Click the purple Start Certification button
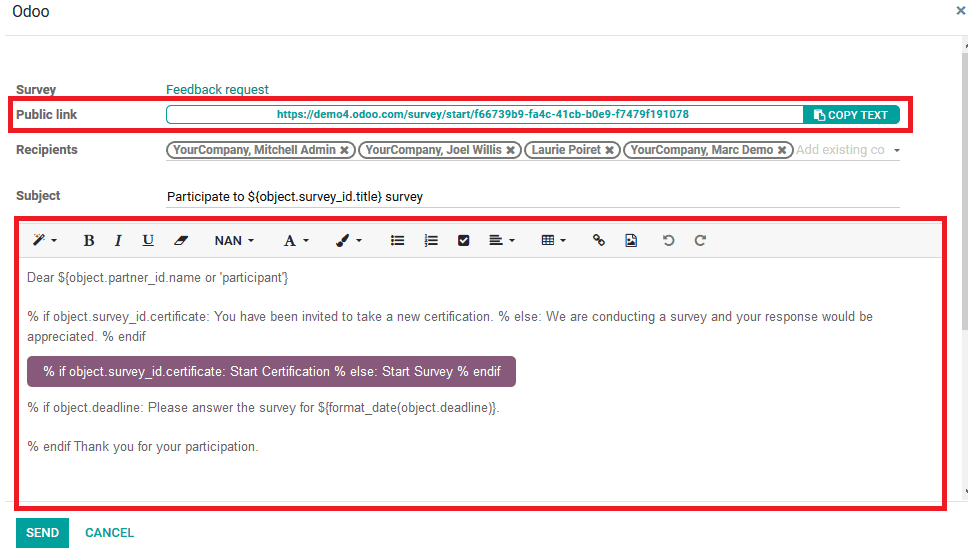This screenshot has width=973, height=559. click(x=271, y=372)
